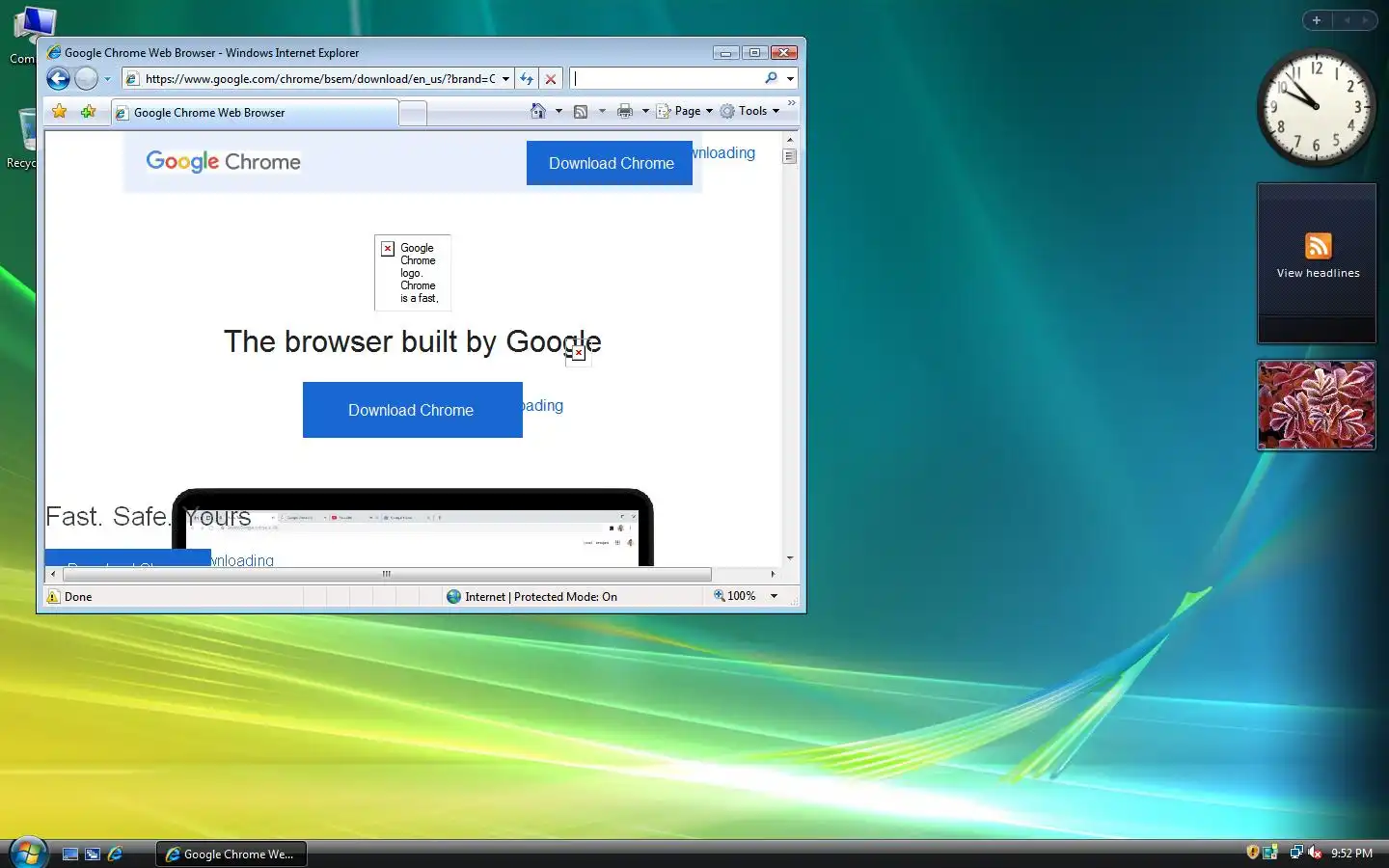Image resolution: width=1389 pixels, height=868 pixels.
Task: Go to home page via Home icon
Action: [538, 111]
